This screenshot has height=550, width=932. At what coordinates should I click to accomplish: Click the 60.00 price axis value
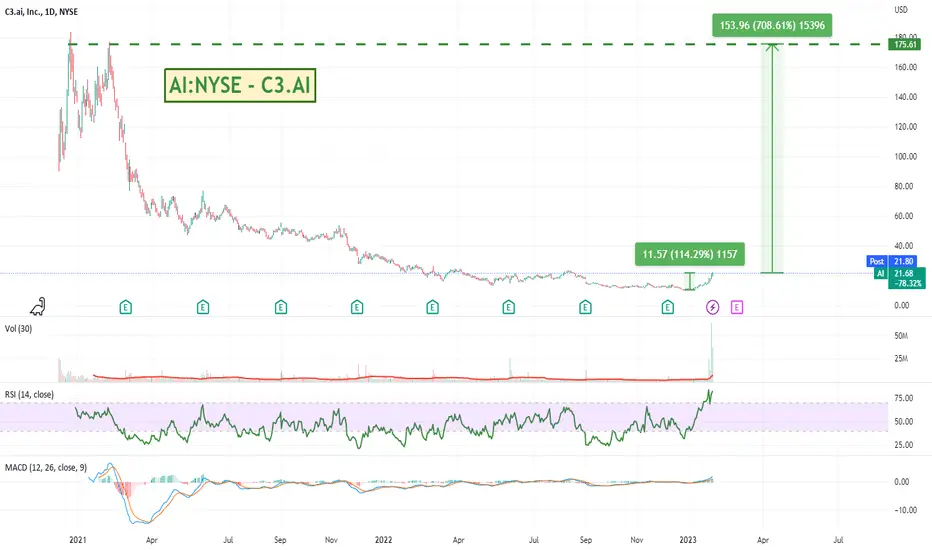point(903,216)
